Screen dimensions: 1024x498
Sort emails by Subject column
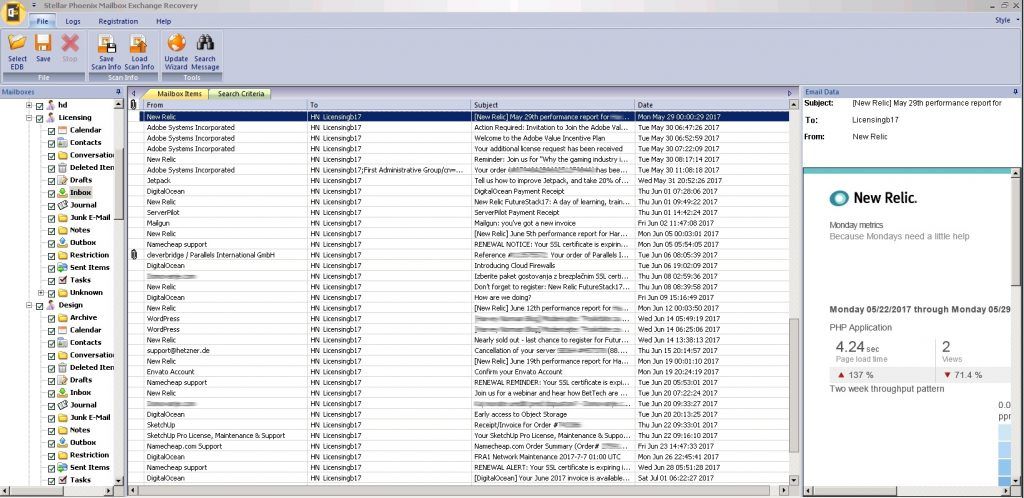click(553, 104)
